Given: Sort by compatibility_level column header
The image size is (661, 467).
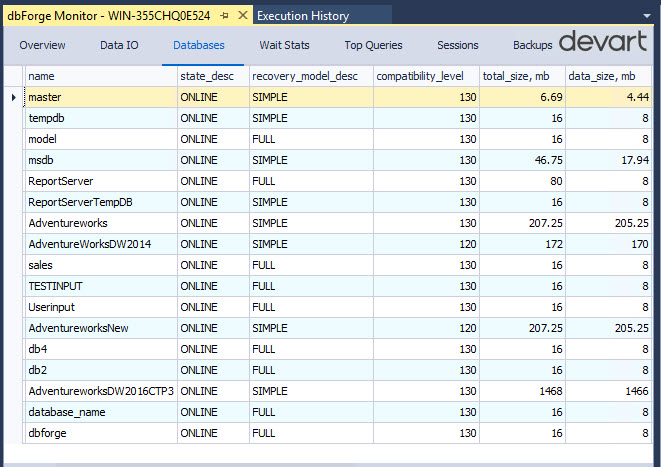Looking at the screenshot, I should coord(426,76).
